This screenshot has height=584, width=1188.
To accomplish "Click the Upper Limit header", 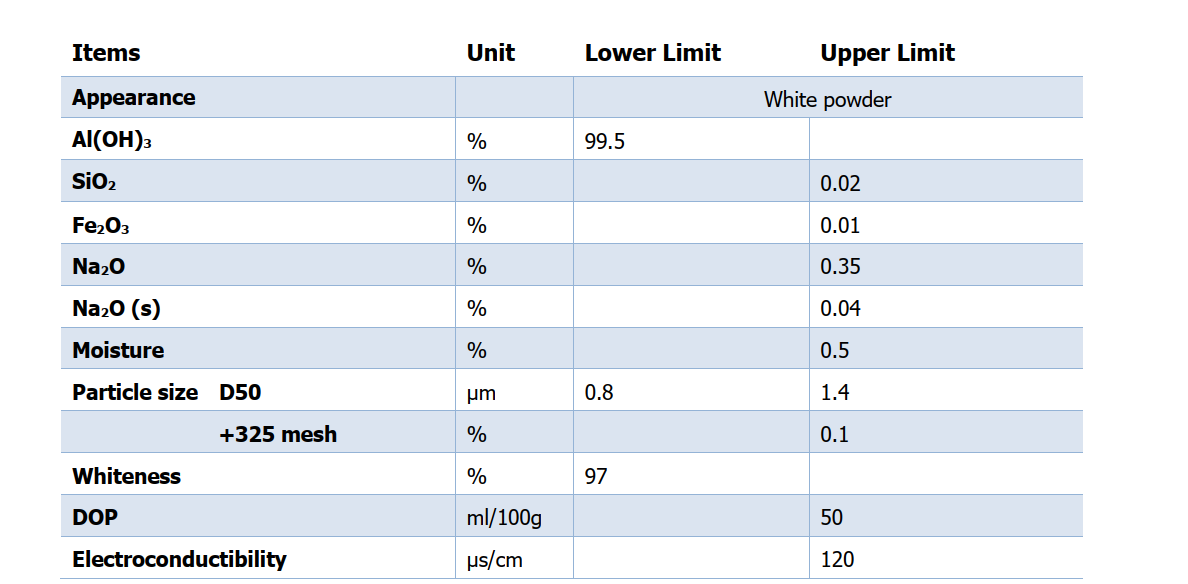I will (887, 53).
